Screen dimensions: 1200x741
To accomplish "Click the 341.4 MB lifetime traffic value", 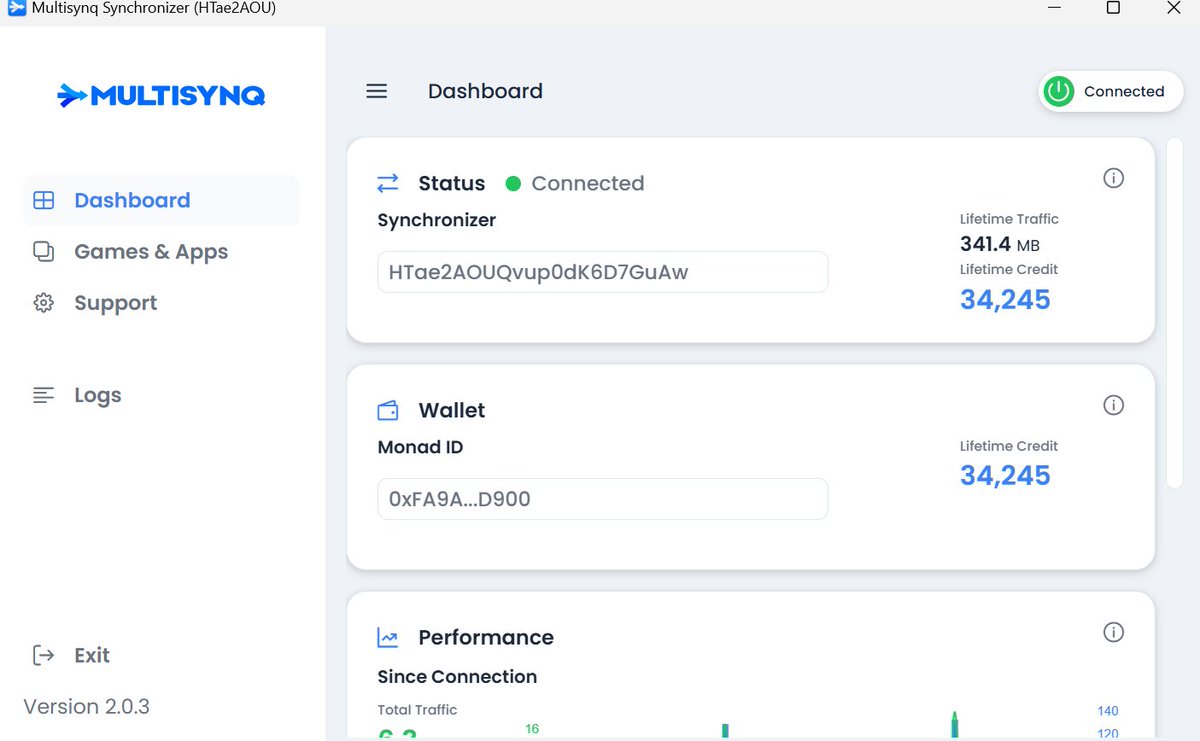I will pyautogui.click(x=1000, y=243).
